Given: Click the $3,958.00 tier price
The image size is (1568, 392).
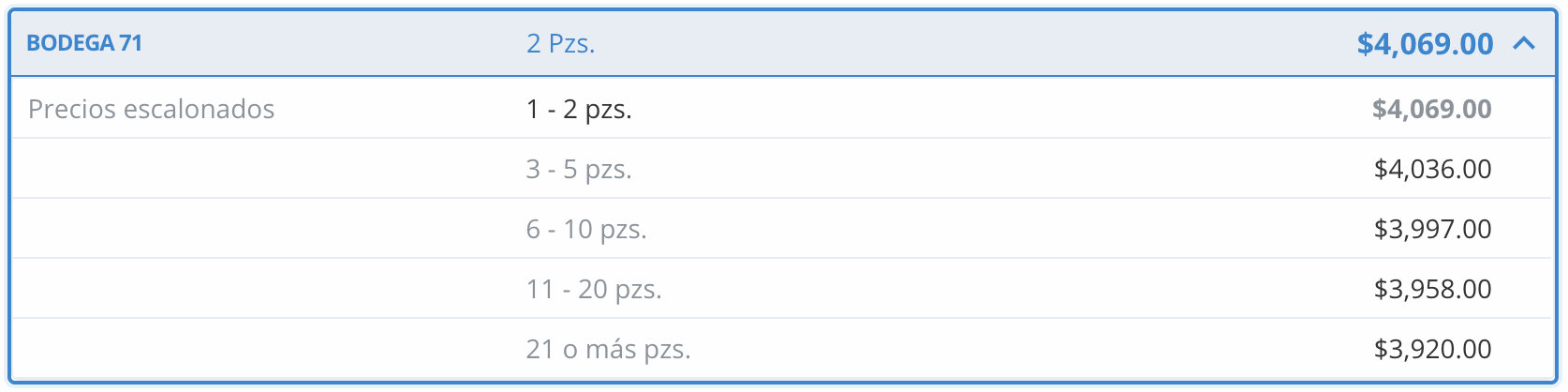Looking at the screenshot, I should coord(1431,289).
